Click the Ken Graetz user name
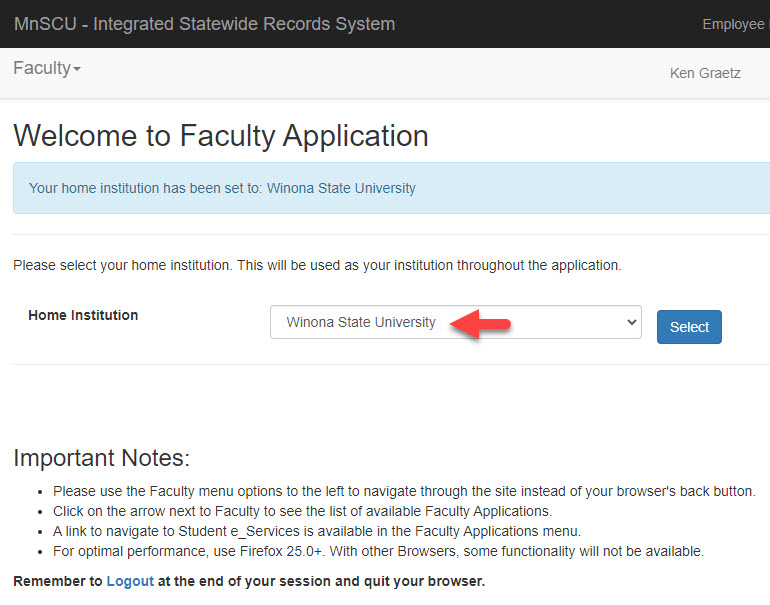Image resolution: width=770 pixels, height=605 pixels. point(705,73)
